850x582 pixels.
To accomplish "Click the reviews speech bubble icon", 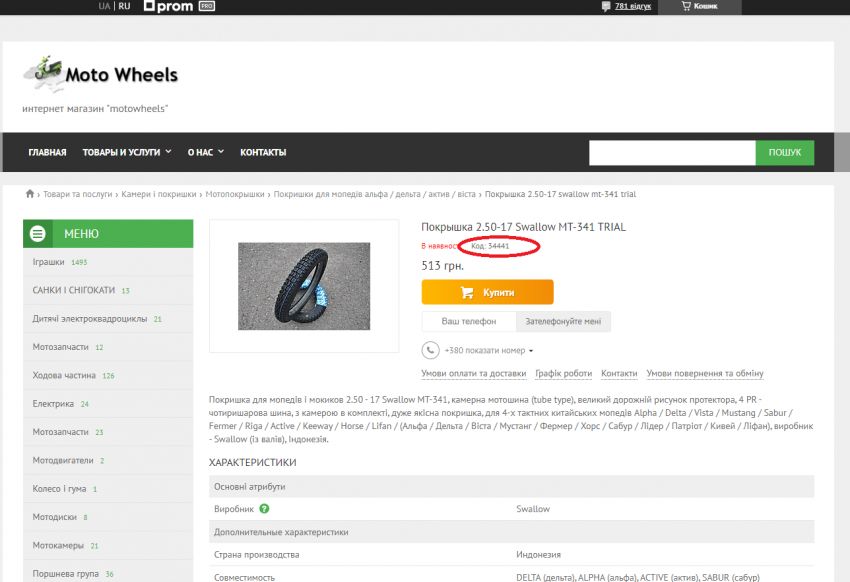I will pos(606,6).
